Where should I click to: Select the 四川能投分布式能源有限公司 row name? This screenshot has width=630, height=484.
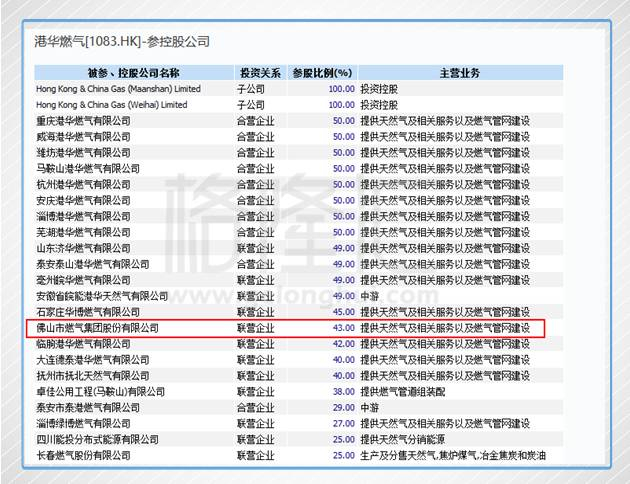click(x=98, y=439)
